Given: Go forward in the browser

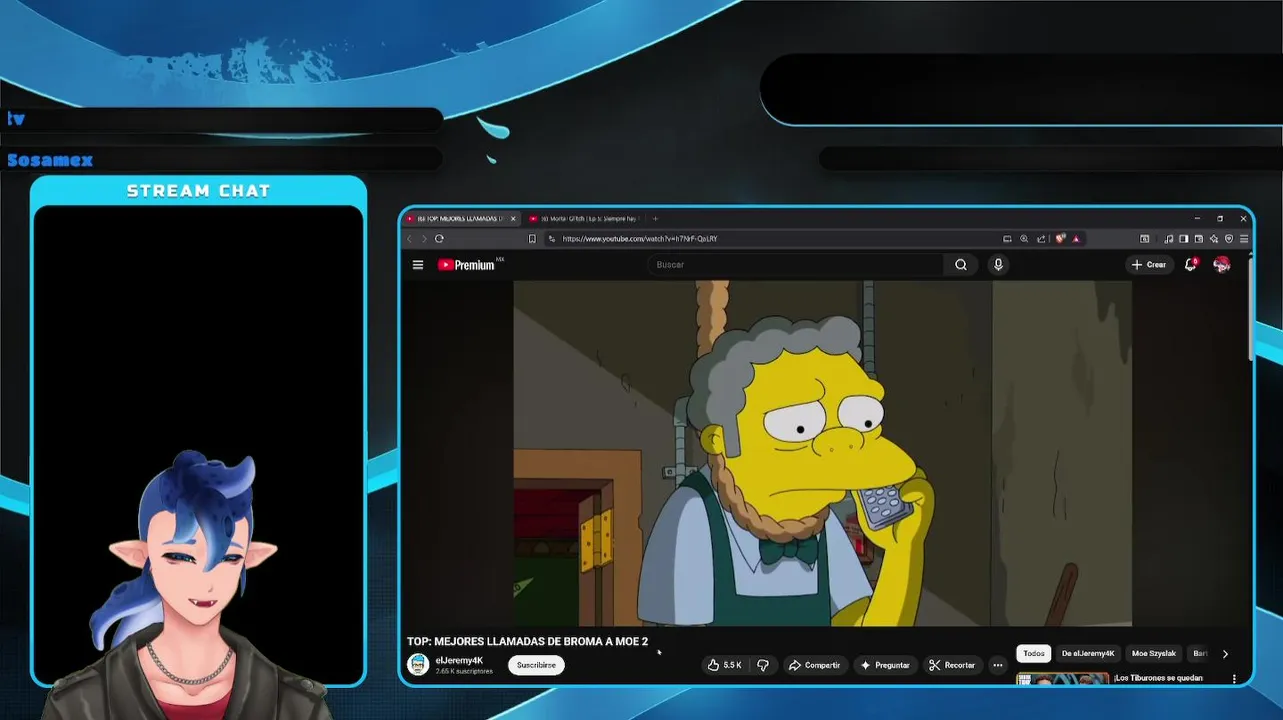Looking at the screenshot, I should tap(424, 239).
